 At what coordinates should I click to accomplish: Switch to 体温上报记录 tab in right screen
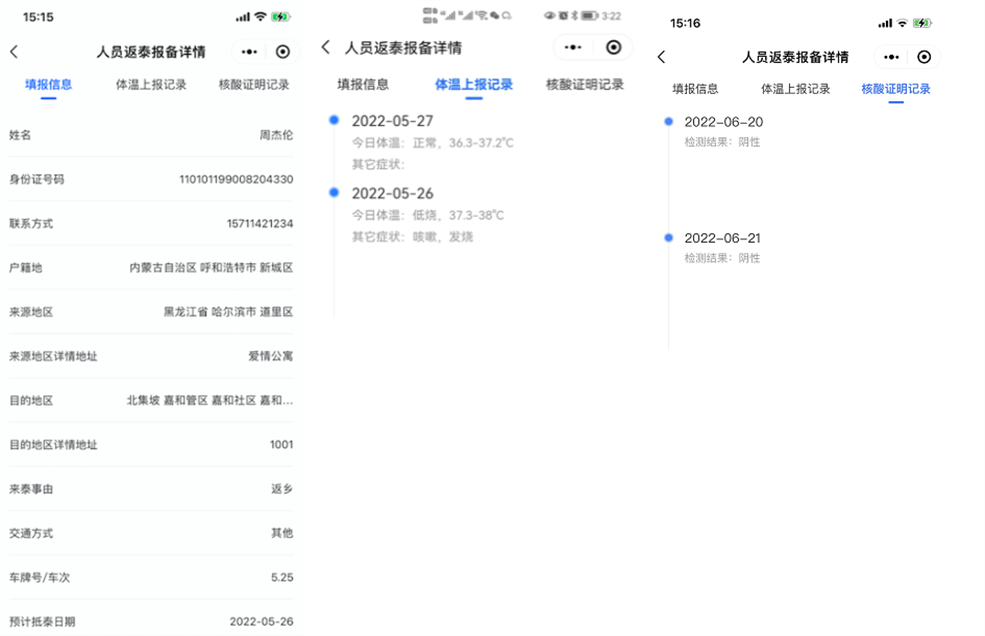[795, 89]
